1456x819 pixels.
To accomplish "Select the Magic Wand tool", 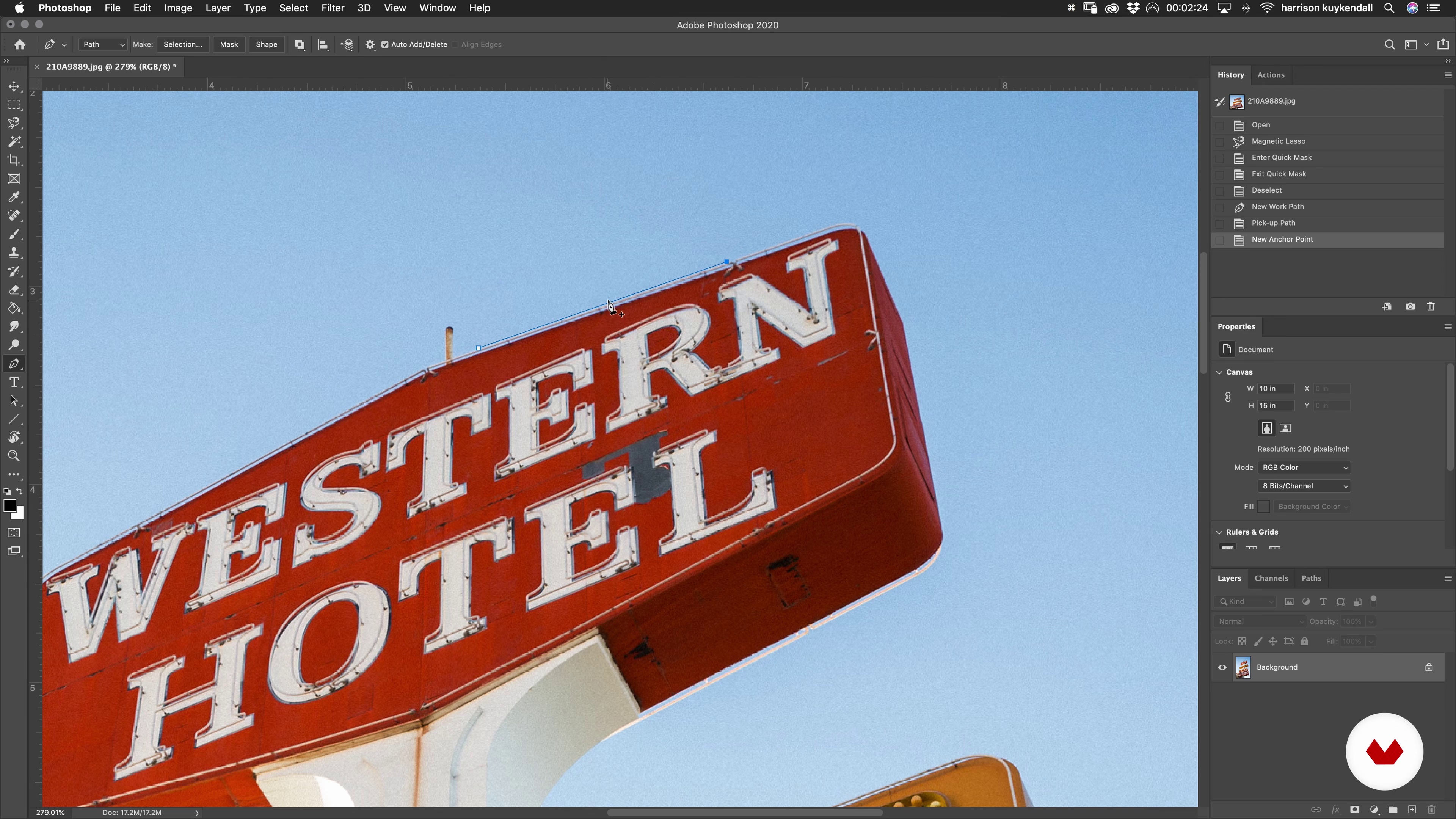I will (14, 142).
